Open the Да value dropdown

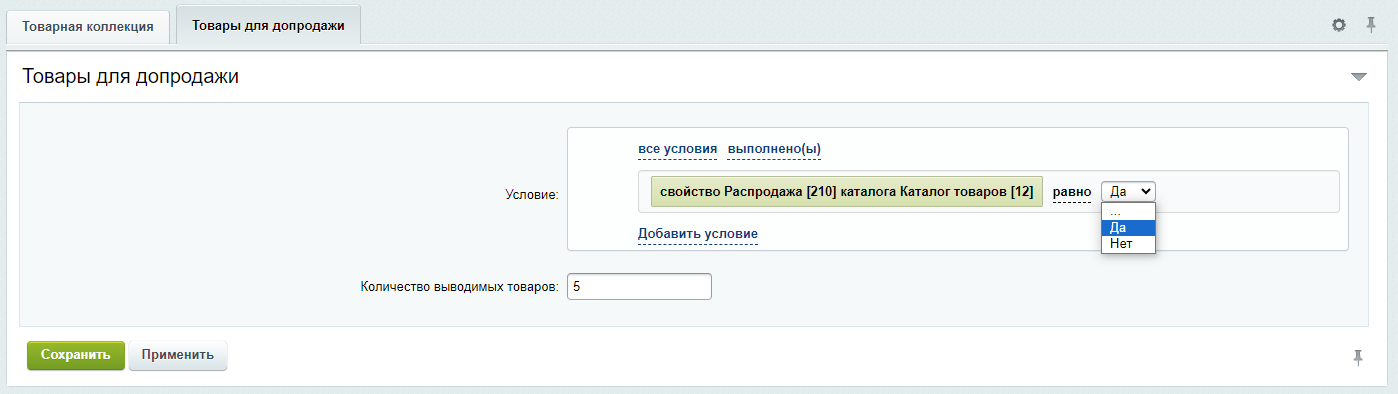tap(1128, 191)
